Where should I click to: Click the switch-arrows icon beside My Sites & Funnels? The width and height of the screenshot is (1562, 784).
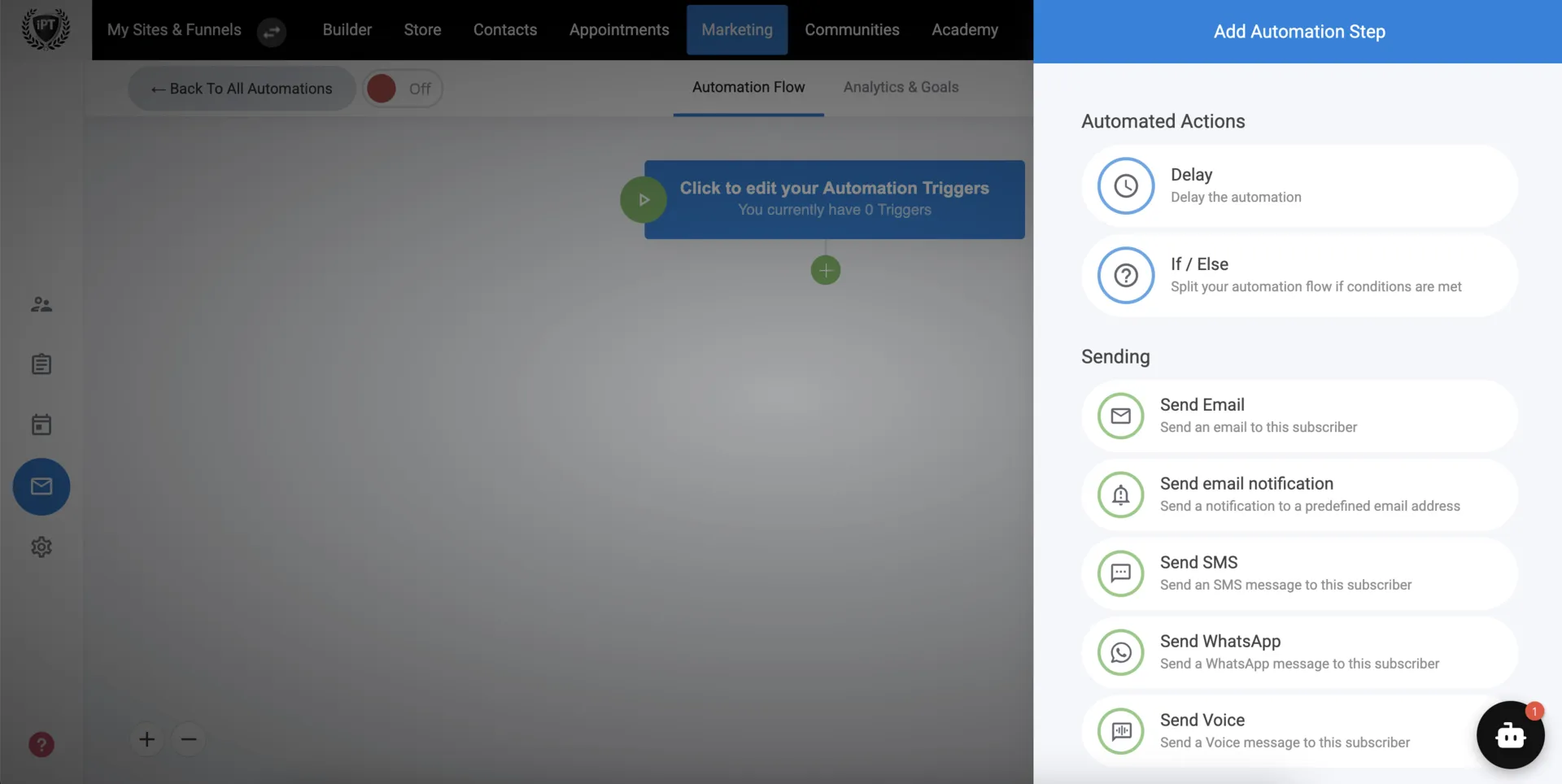(272, 32)
